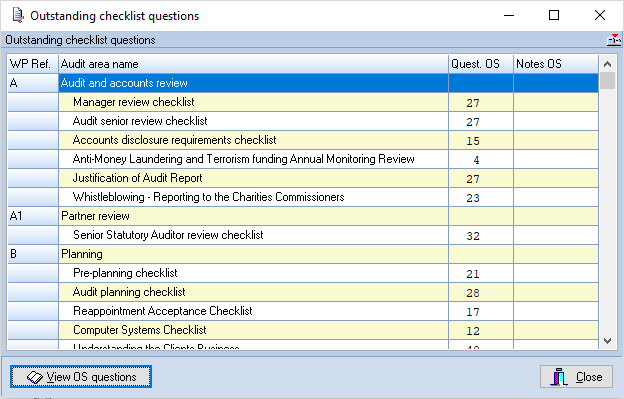The image size is (624, 399).
Task: Sort by the WP Ref. column header
Action: pos(33,64)
